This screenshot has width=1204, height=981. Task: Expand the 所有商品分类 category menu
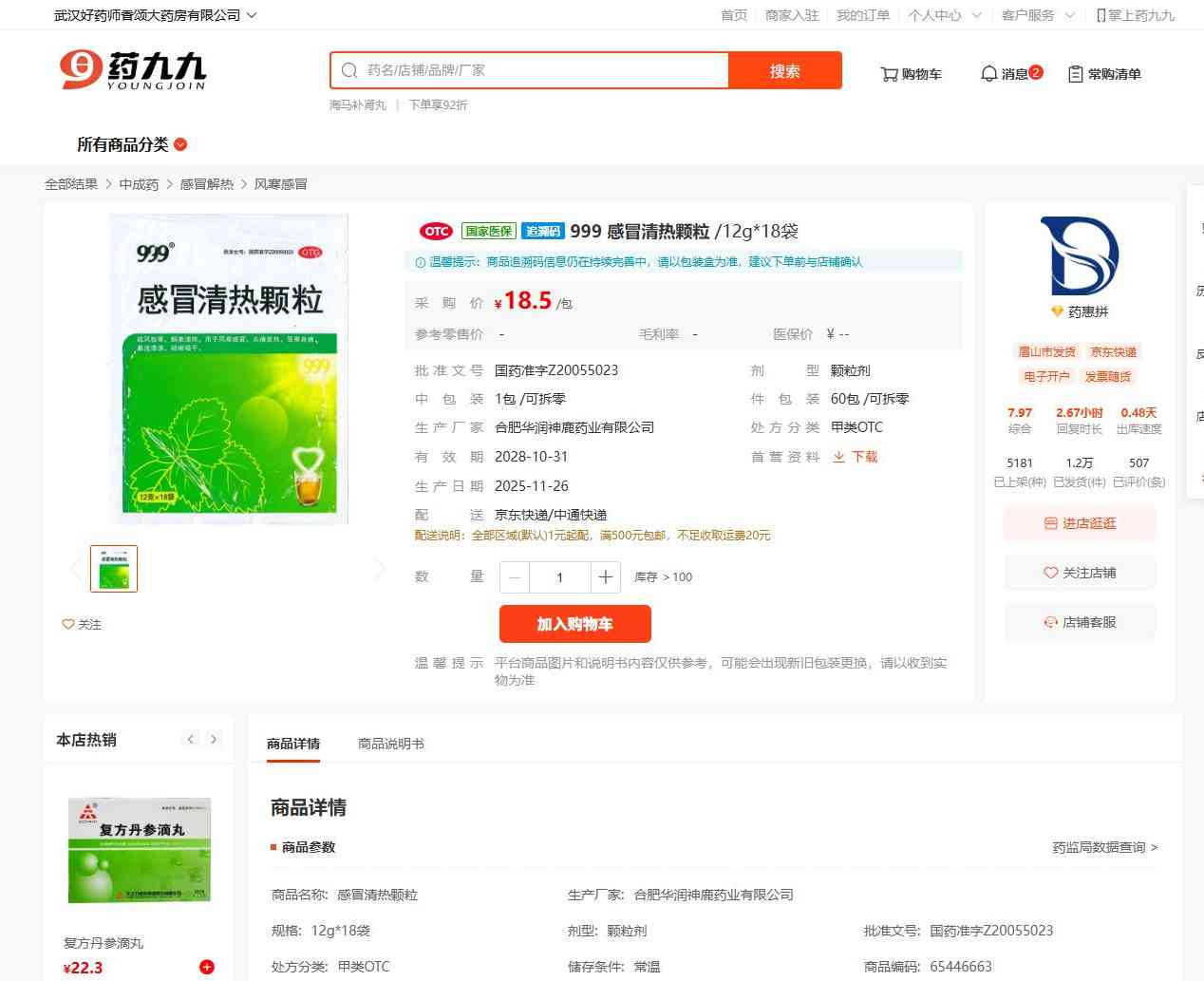[132, 144]
